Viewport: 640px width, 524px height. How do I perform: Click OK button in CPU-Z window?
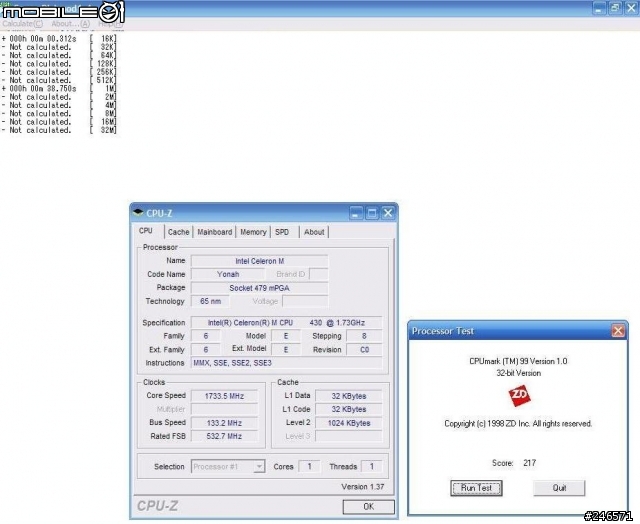tap(369, 506)
